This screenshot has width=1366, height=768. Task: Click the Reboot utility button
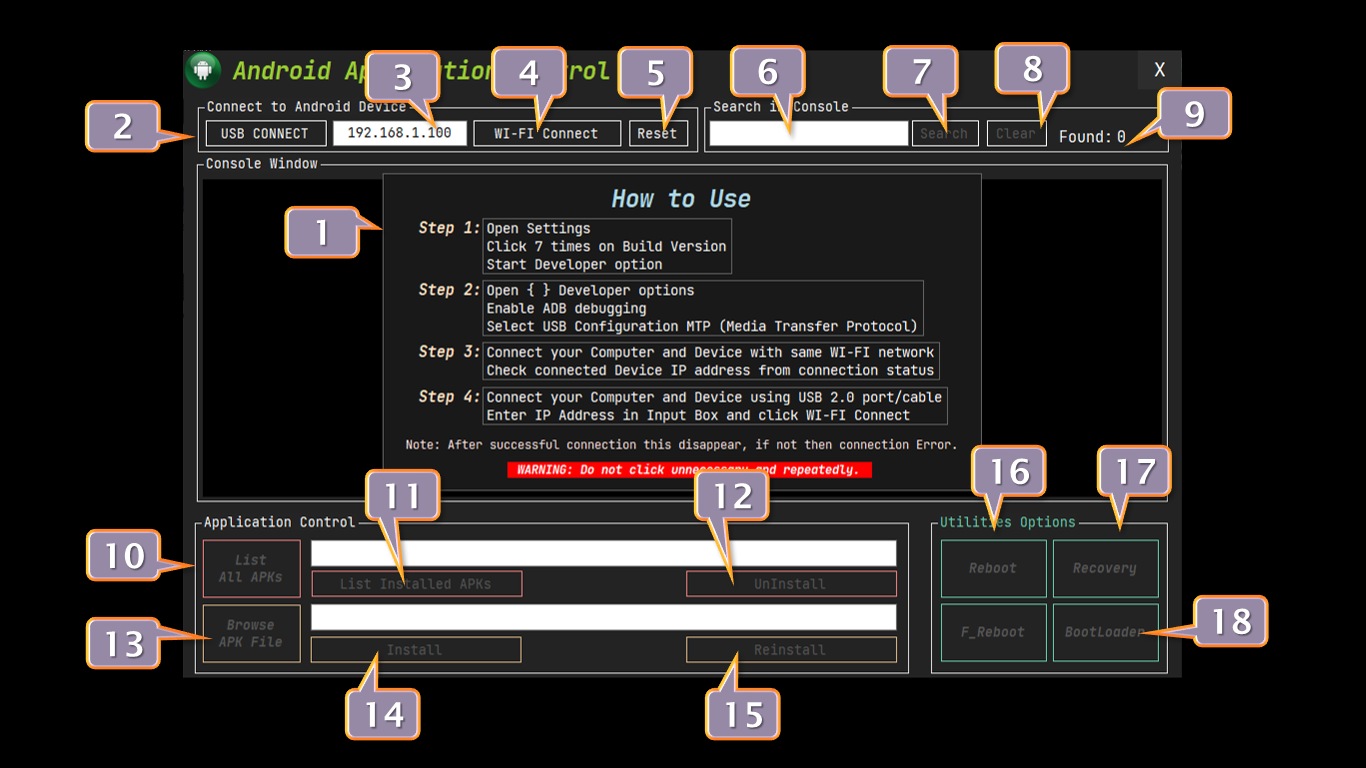click(x=993, y=568)
